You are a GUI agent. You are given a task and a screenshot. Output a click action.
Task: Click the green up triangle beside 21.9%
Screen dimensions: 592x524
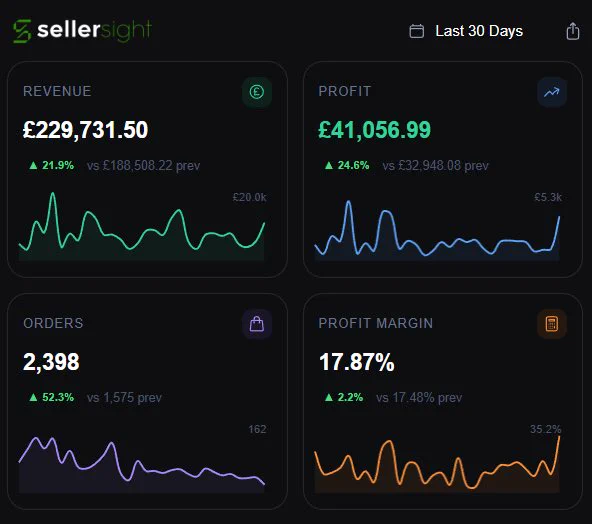33,165
